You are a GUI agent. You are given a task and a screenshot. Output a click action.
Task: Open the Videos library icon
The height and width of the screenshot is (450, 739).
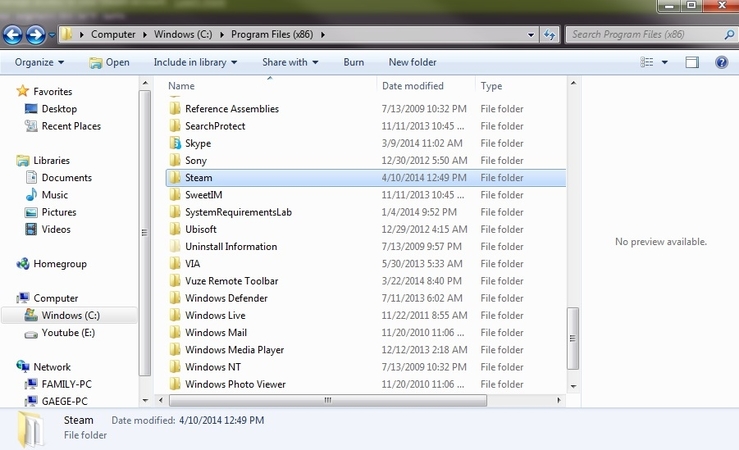pyautogui.click(x=31, y=229)
